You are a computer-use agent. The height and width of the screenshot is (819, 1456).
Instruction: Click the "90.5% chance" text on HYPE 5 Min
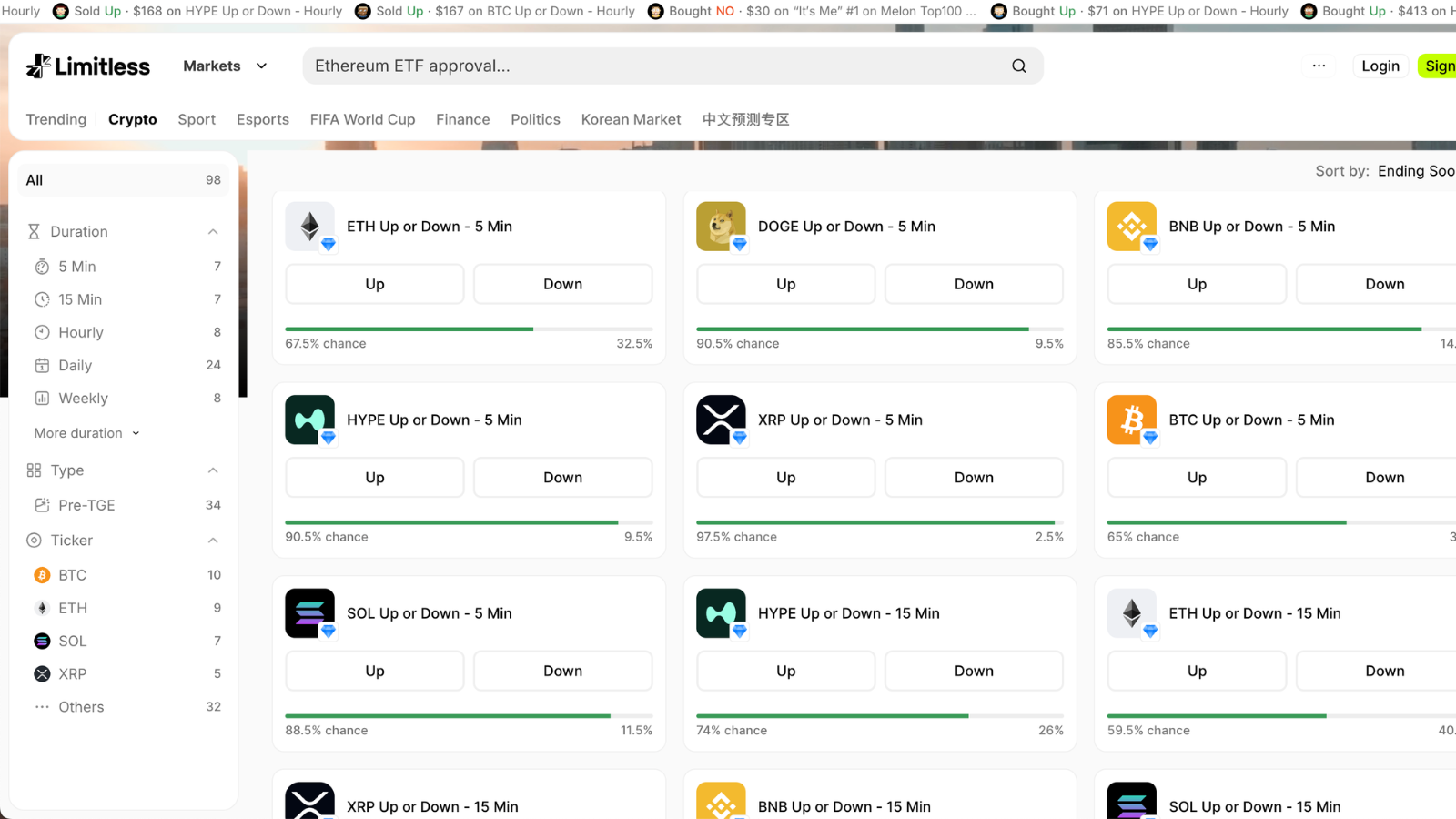[327, 537]
